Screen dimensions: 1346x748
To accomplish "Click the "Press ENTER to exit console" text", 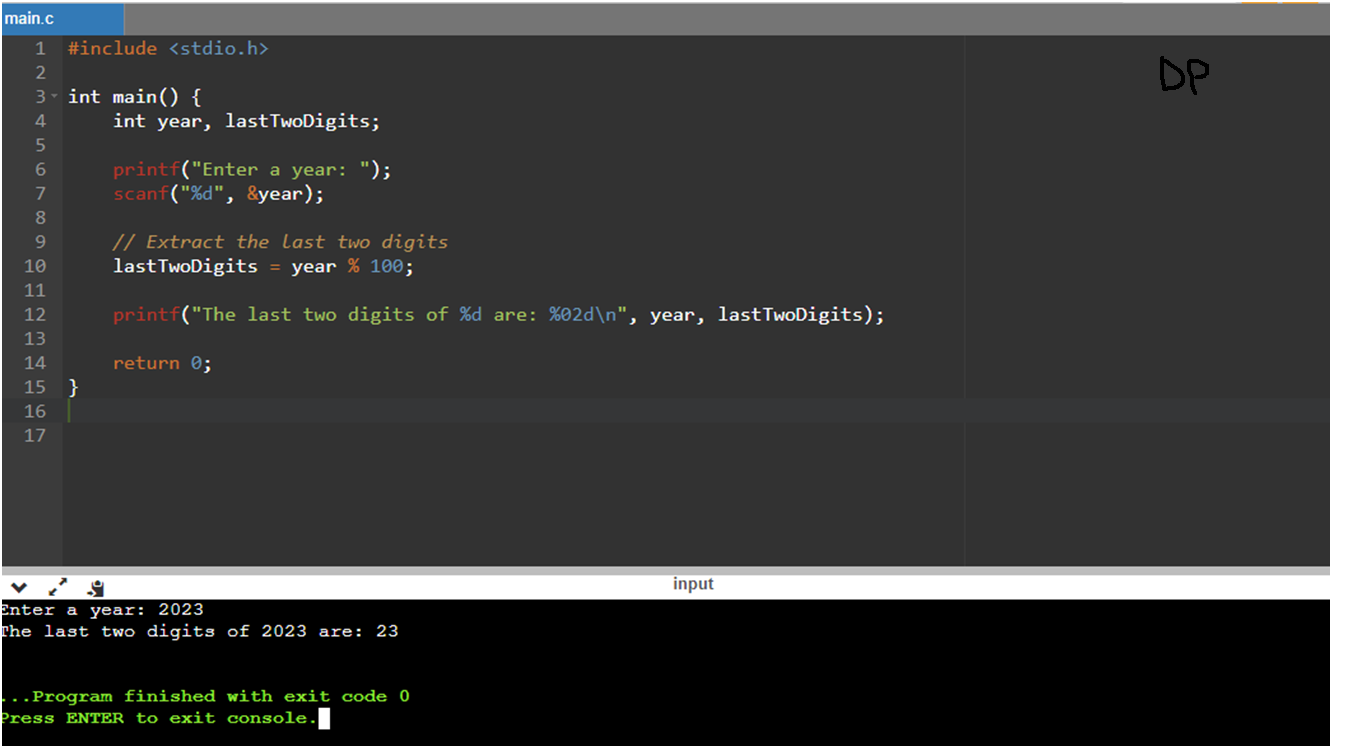I will point(158,718).
